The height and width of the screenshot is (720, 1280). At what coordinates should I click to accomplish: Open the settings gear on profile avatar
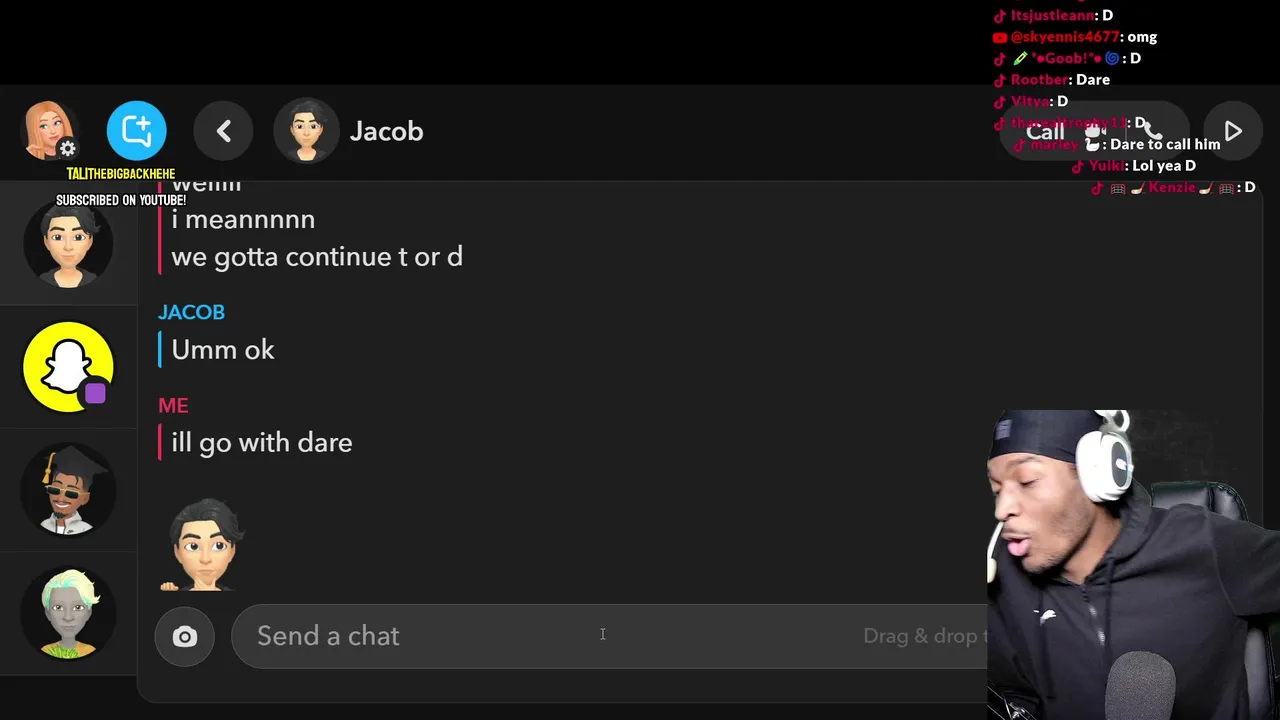67,149
